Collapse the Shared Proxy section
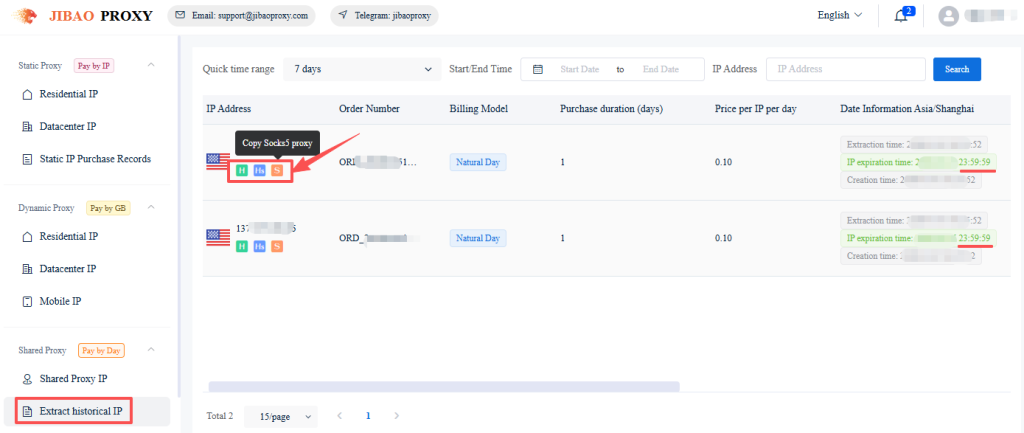Viewport: 1024px width, 433px height. tap(151, 350)
